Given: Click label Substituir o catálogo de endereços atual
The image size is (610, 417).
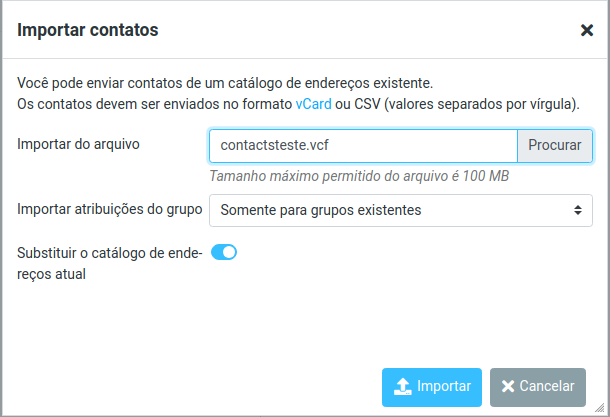Looking at the screenshot, I should point(110,263).
